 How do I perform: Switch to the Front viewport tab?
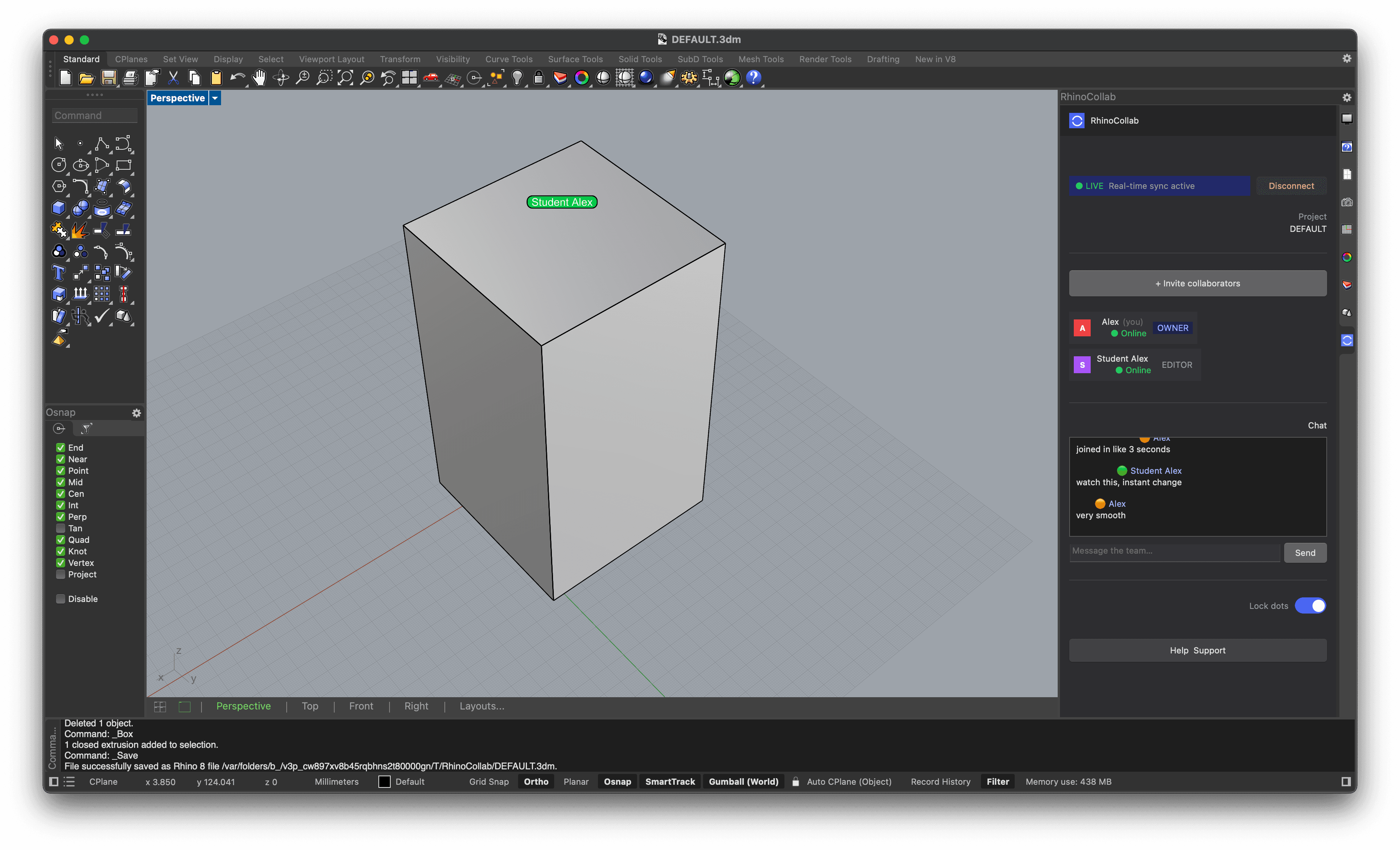pyautogui.click(x=361, y=706)
